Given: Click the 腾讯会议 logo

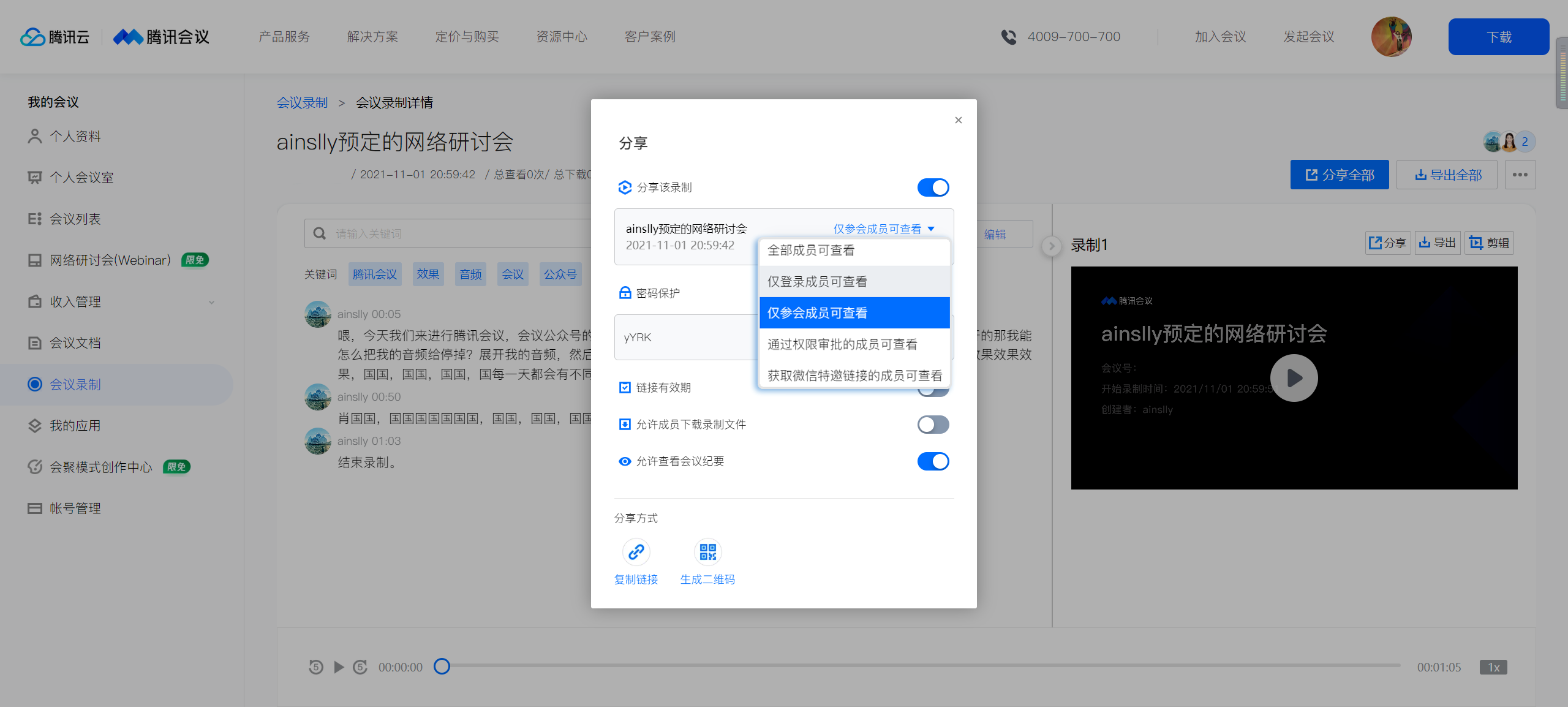Looking at the screenshot, I should click(162, 37).
